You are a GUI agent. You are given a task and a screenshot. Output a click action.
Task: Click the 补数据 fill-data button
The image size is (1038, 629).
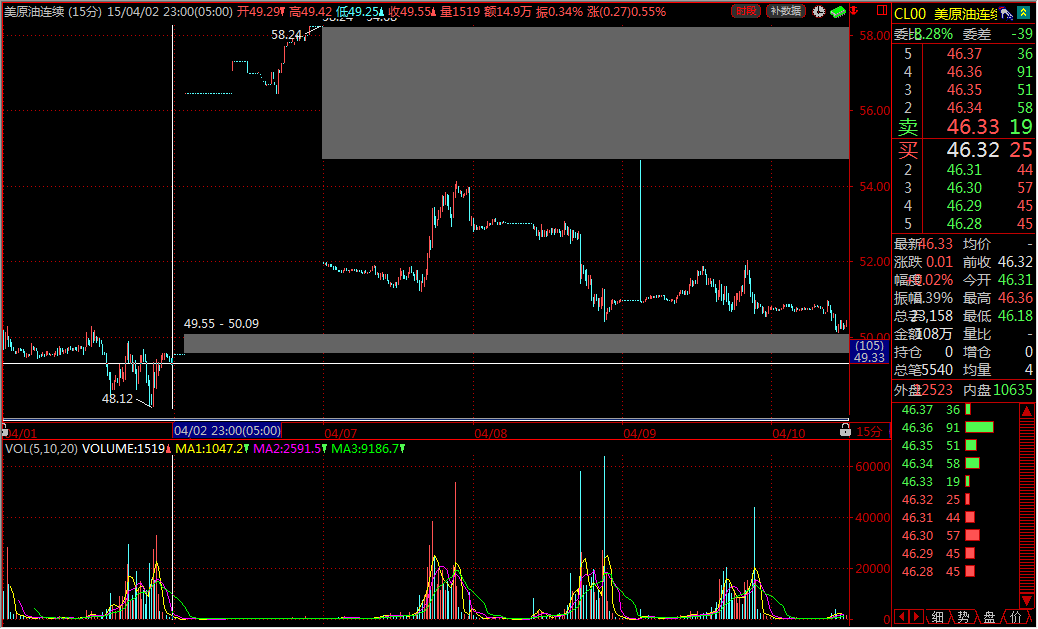coord(786,11)
